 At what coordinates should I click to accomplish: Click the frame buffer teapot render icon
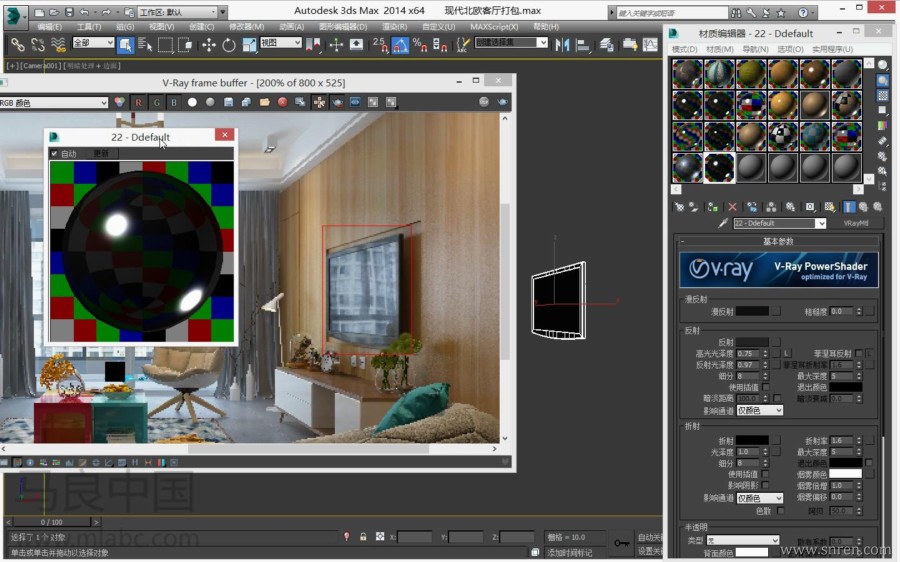(503, 102)
